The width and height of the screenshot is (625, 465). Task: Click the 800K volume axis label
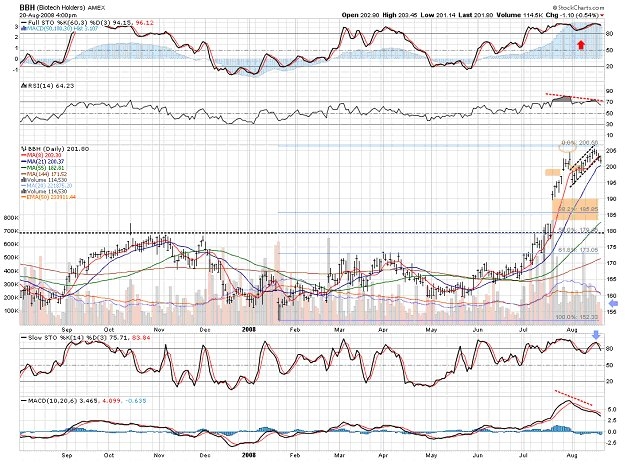(x=11, y=218)
